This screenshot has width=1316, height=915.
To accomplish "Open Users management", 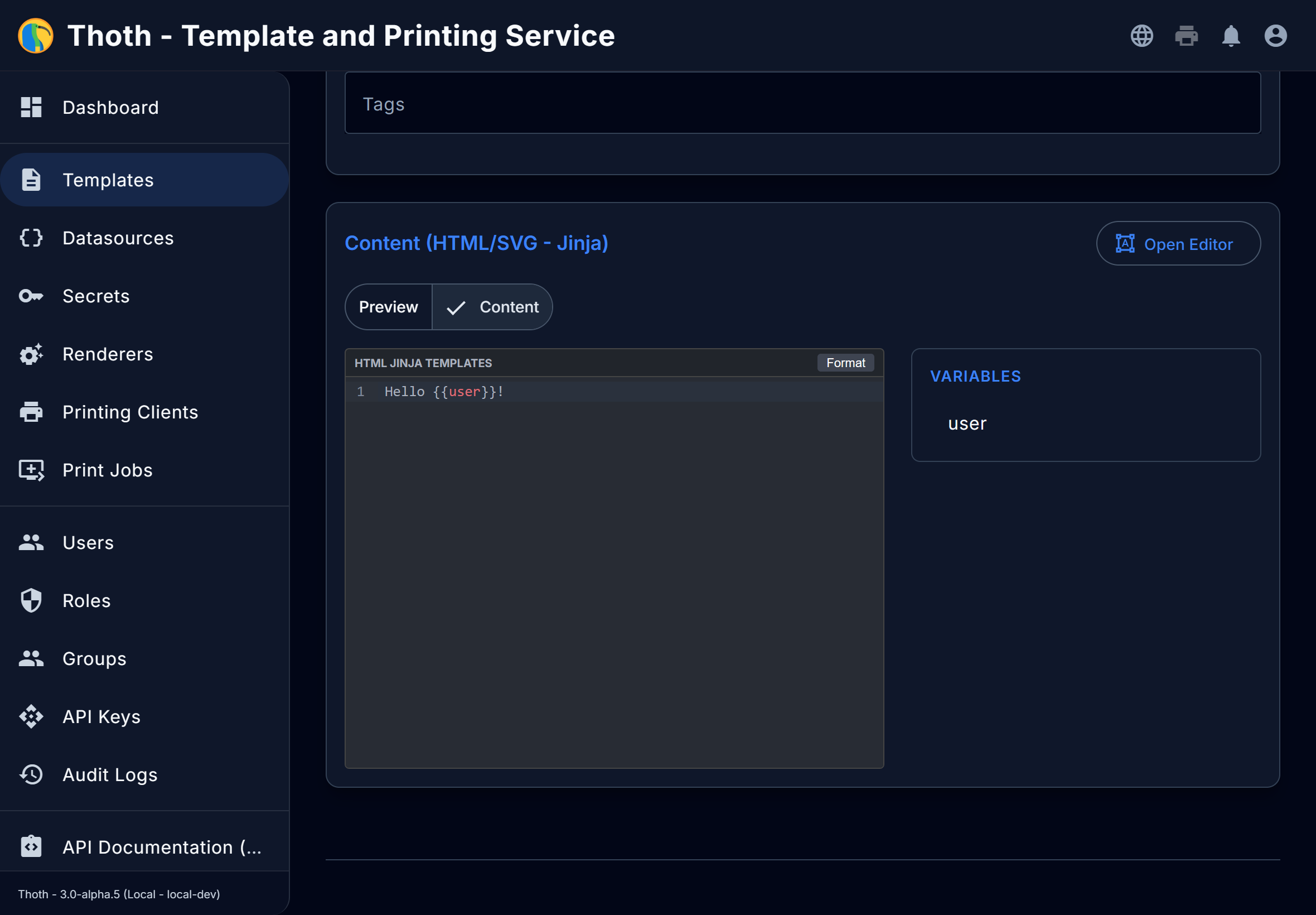I will click(x=144, y=542).
